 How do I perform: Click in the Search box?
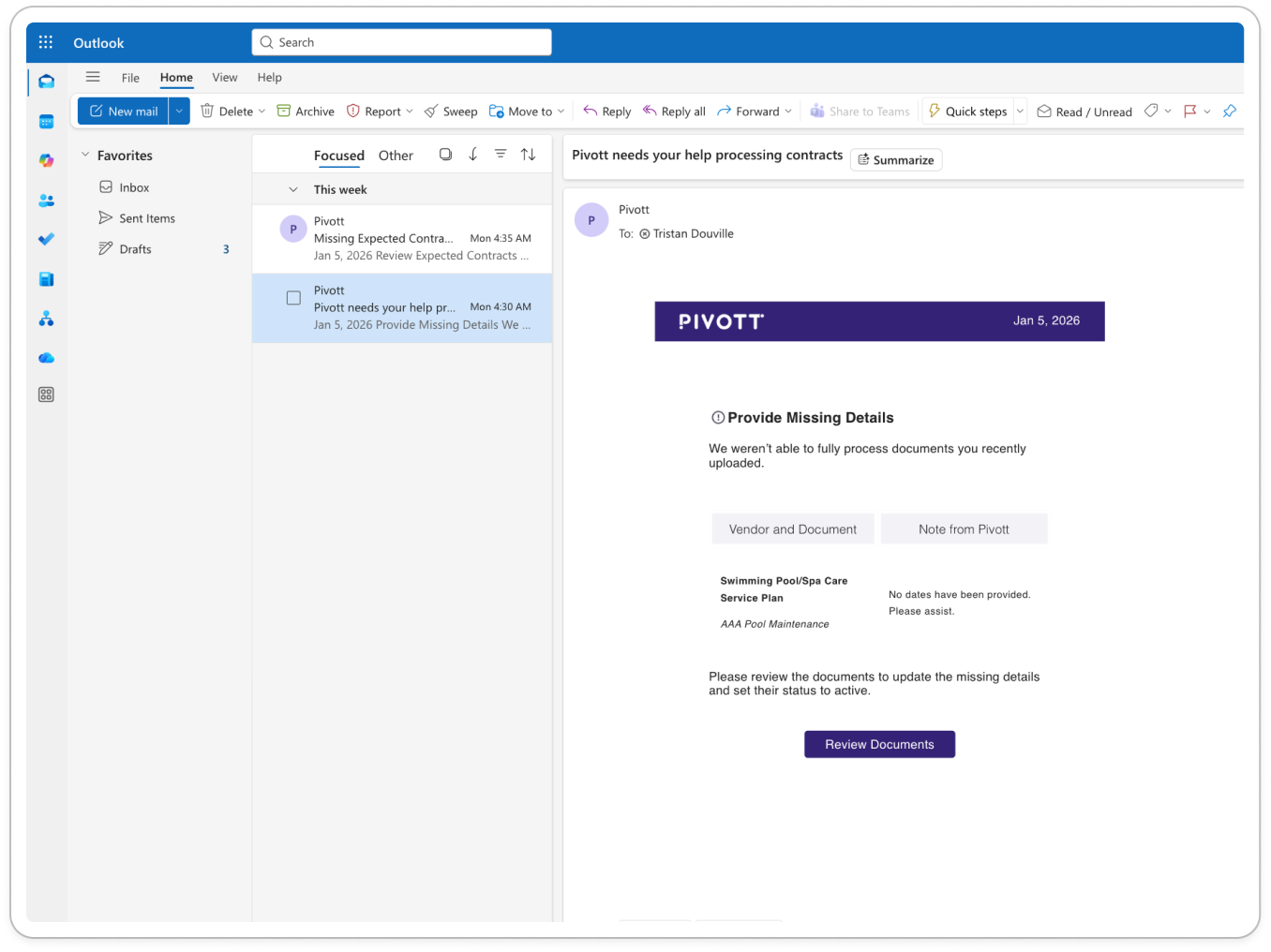(x=401, y=42)
